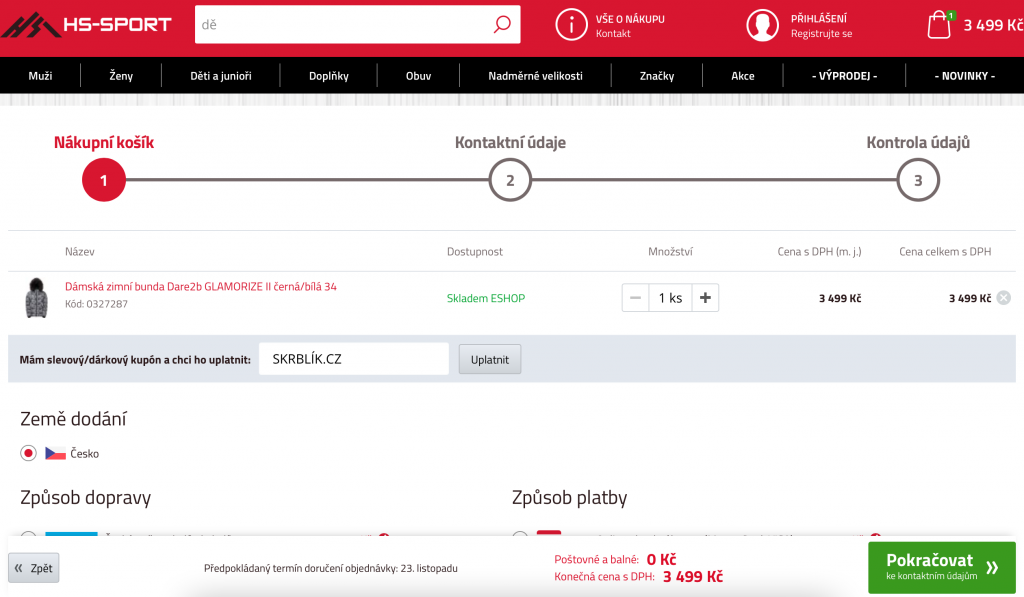Open Nadměrné velikosti menu
The image size is (1024, 597).
point(536,76)
